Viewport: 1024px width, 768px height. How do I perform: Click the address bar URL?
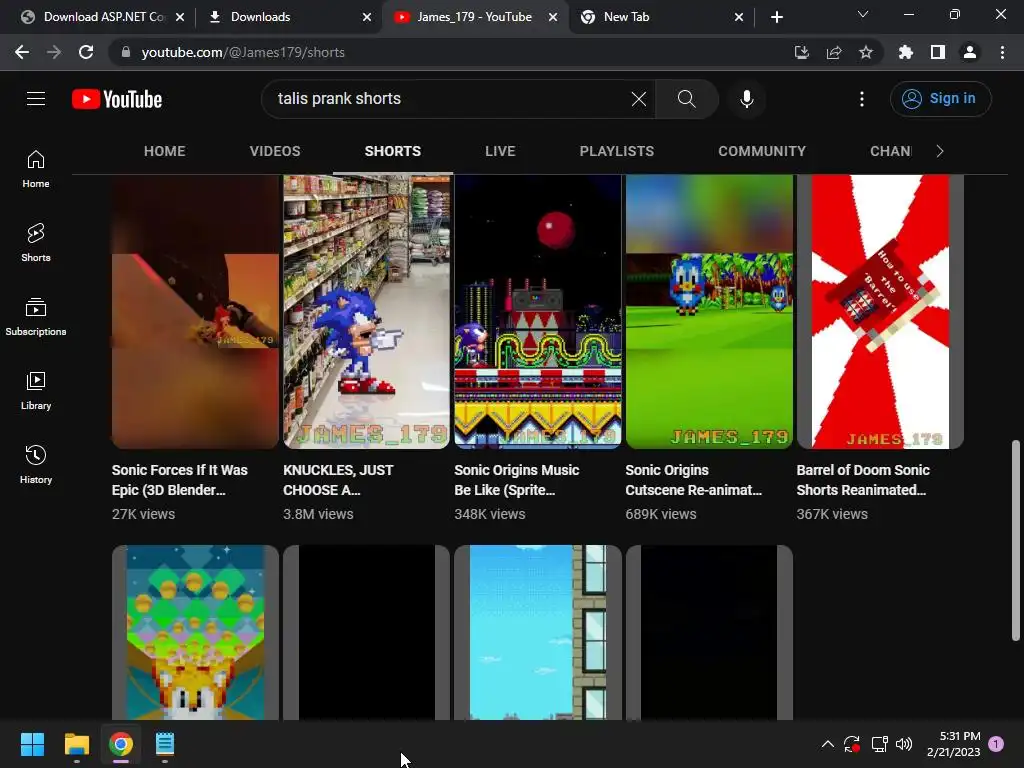click(243, 52)
